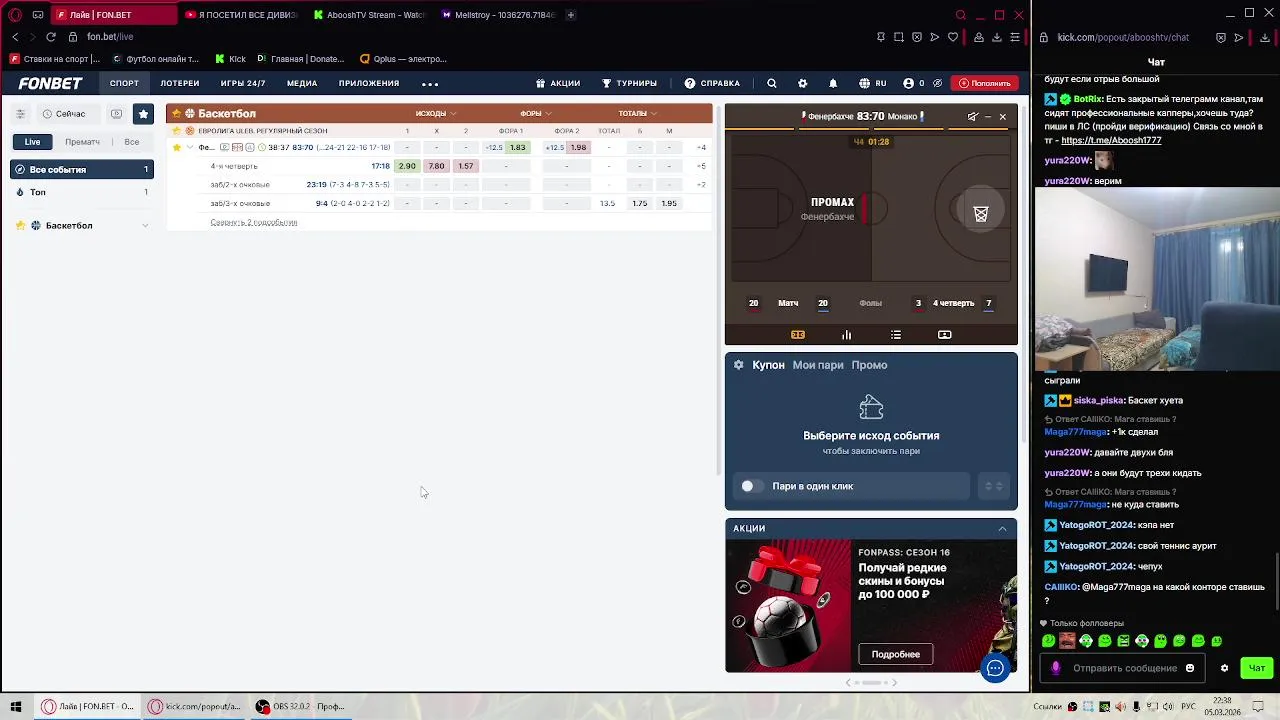Switch to the Прематч tab
1280x720 pixels.
pyautogui.click(x=82, y=142)
